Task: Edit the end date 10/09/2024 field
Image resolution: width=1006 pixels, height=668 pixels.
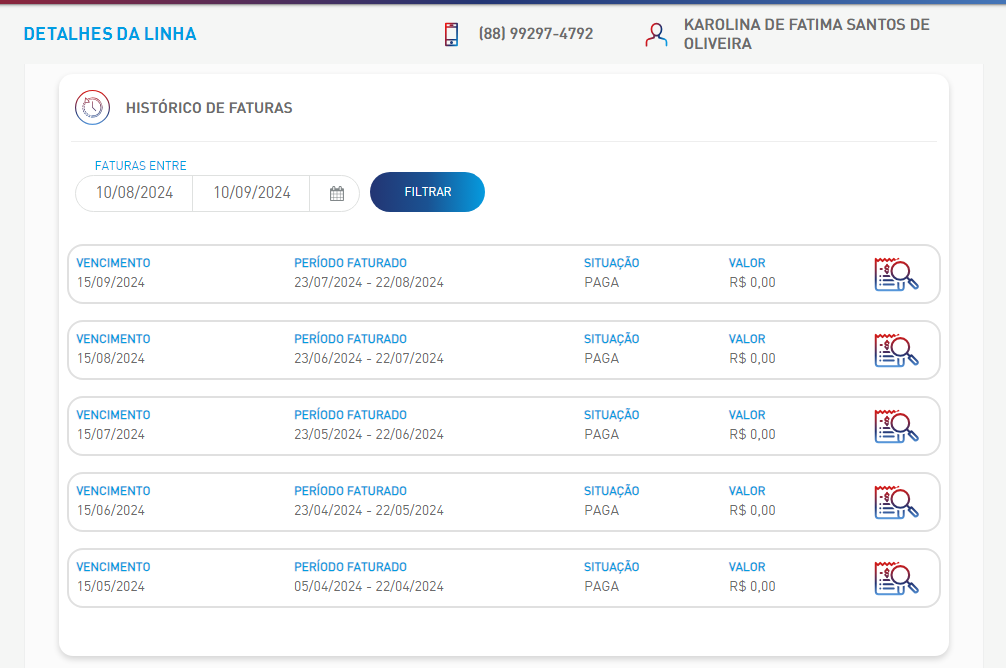Action: [x=252, y=193]
